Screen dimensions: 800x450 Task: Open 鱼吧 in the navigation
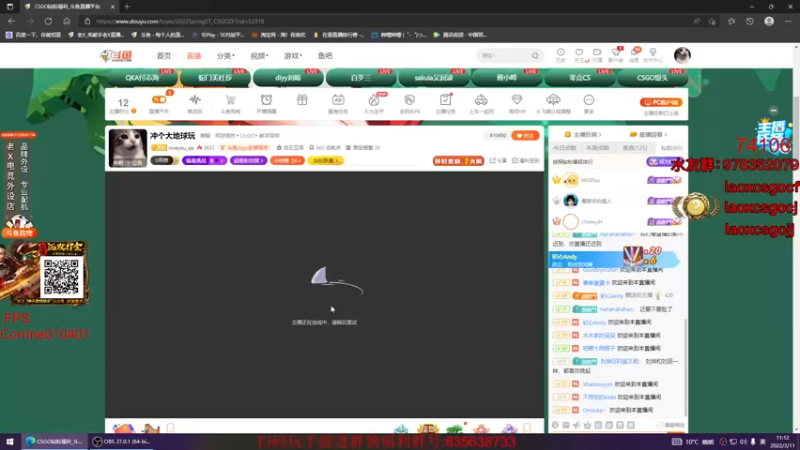(325, 56)
